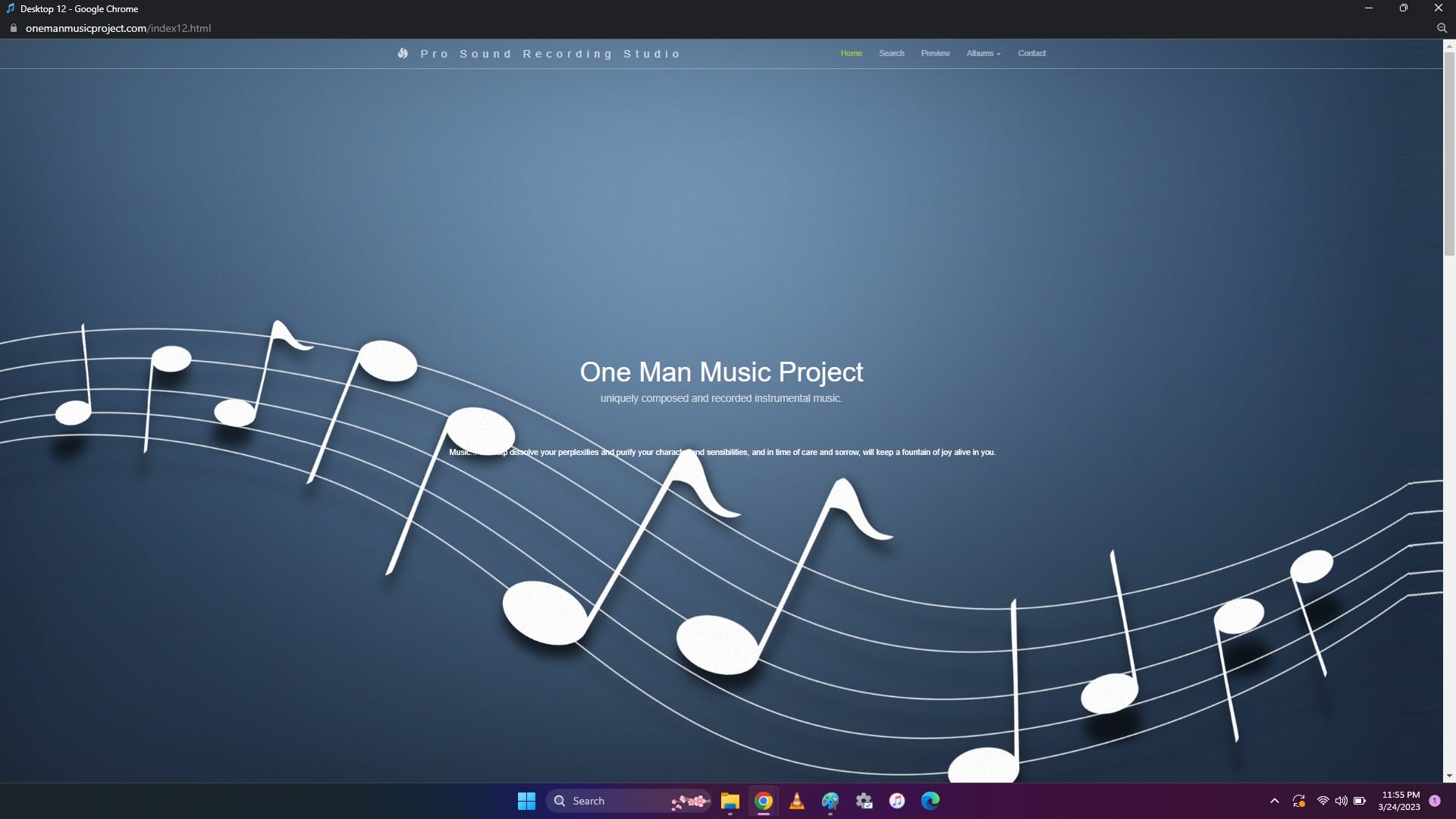Expand the Albums dropdown menu
This screenshot has width=1456, height=819.
[983, 53]
